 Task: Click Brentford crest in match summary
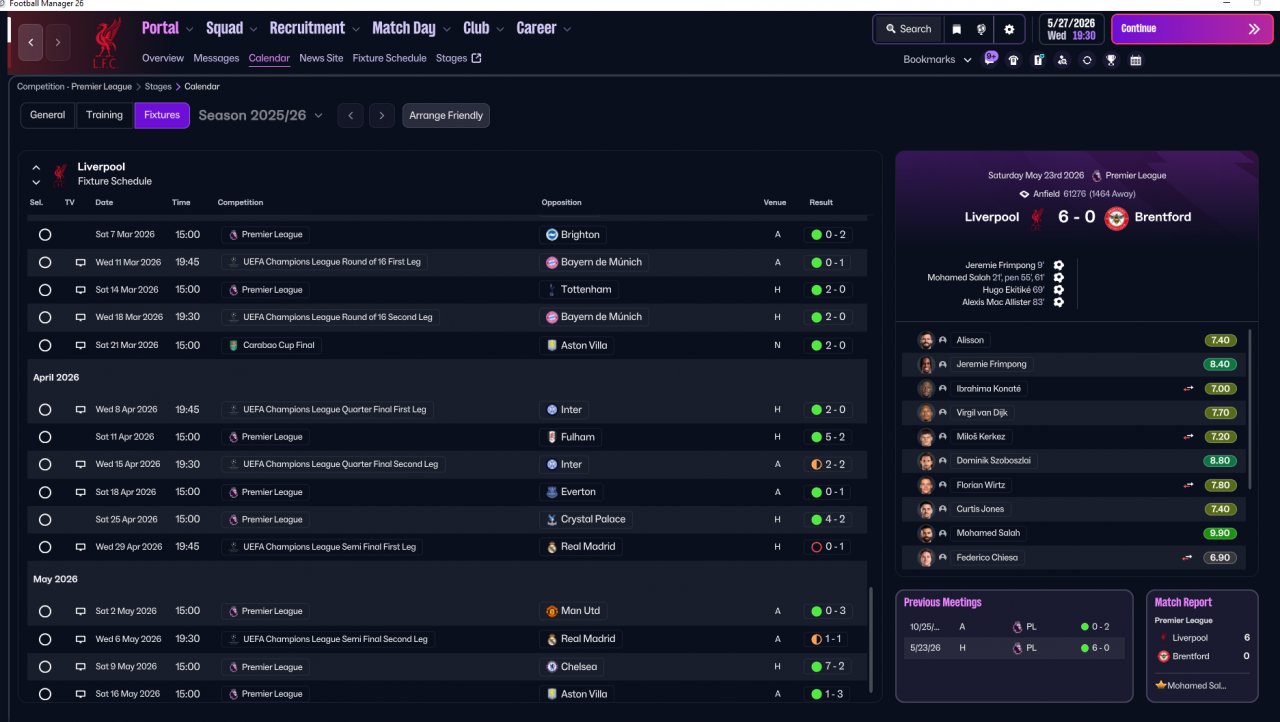tap(1116, 217)
